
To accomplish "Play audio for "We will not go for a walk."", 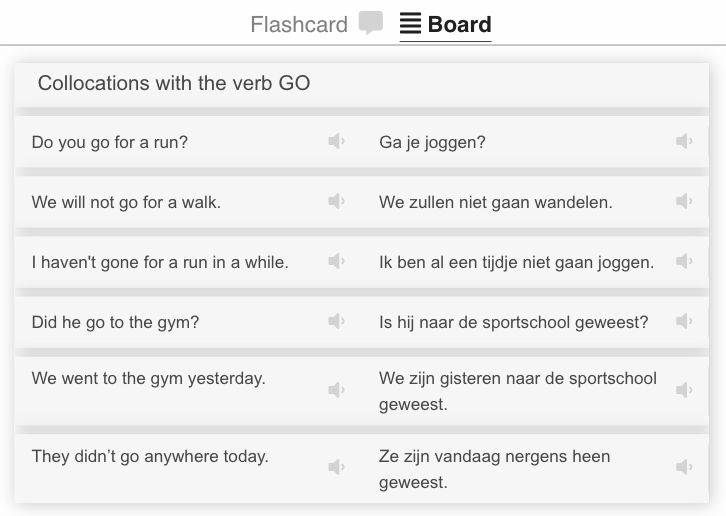I will point(337,201).
